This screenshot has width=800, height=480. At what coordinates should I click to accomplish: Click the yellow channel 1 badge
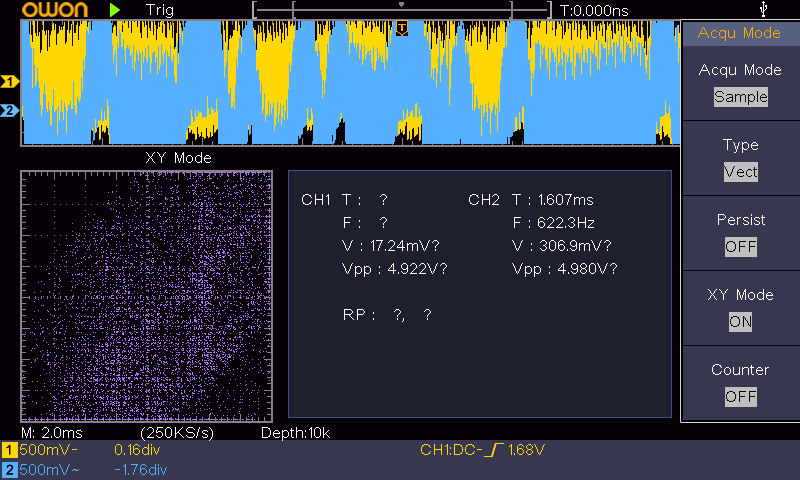point(9,451)
